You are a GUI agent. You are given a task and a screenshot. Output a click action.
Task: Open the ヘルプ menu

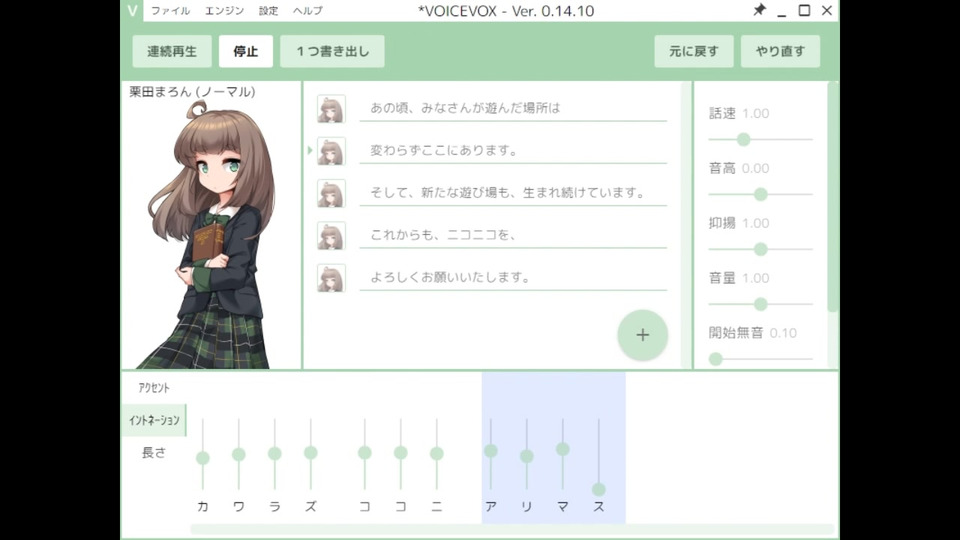point(307,10)
